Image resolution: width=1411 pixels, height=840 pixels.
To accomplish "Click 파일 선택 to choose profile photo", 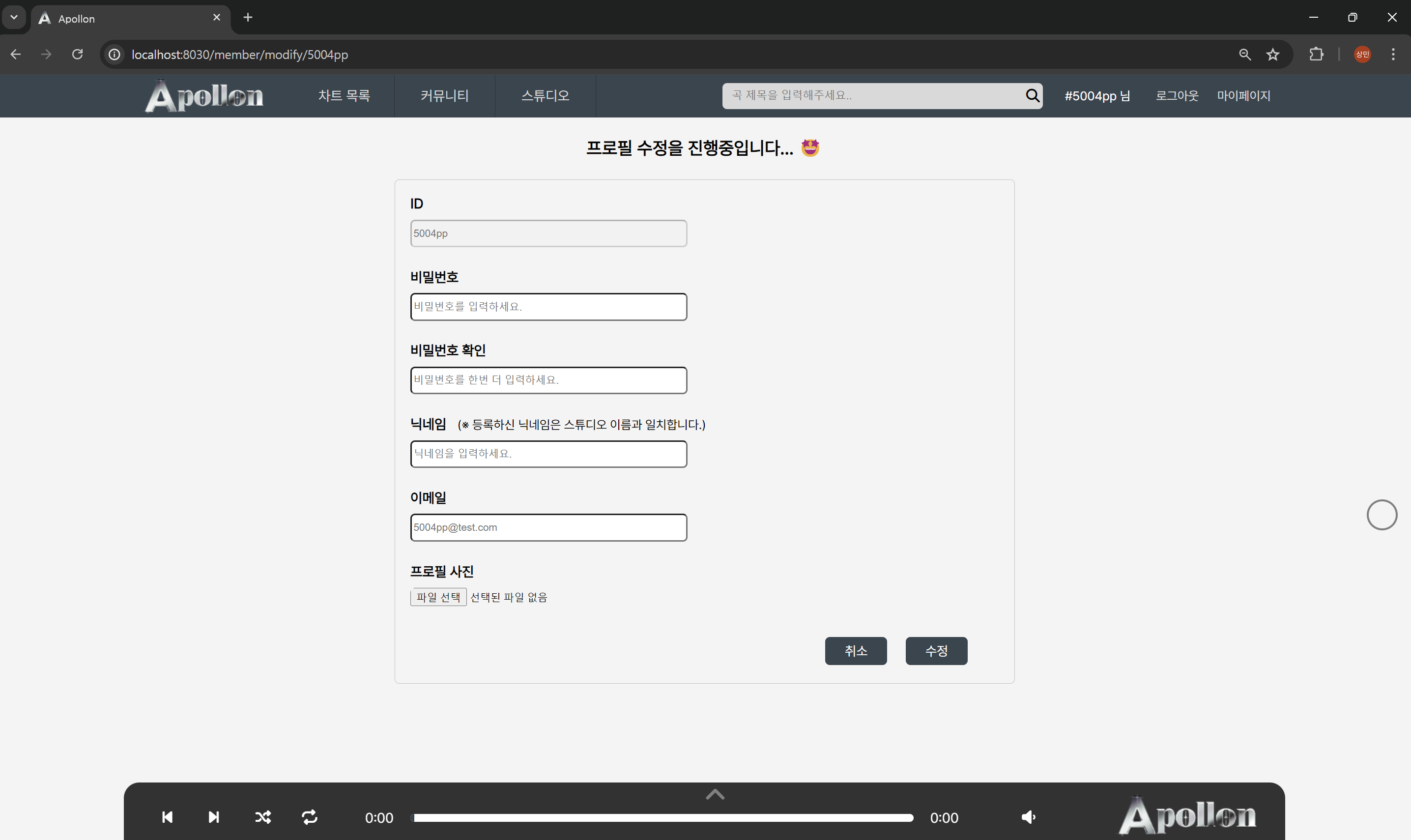I will [x=438, y=597].
